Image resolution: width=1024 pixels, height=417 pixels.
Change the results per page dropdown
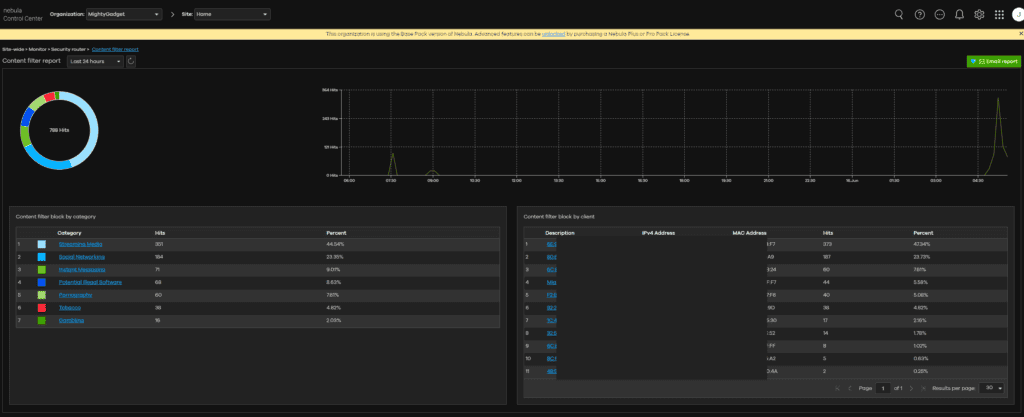click(x=992, y=387)
